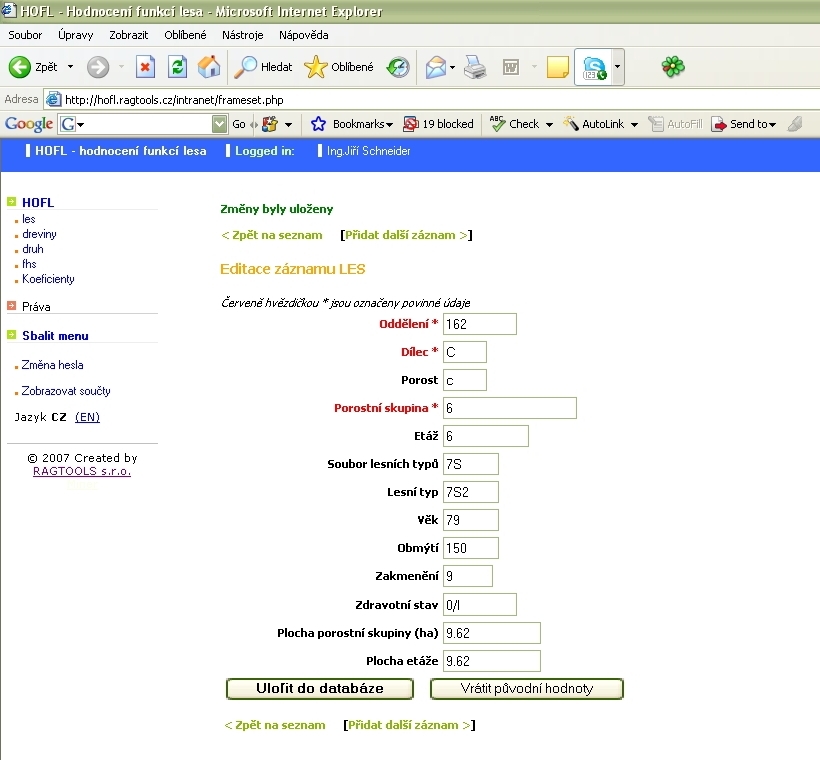The image size is (820, 760).
Task: Click the Zobrazovat součty link
Action: pos(66,391)
